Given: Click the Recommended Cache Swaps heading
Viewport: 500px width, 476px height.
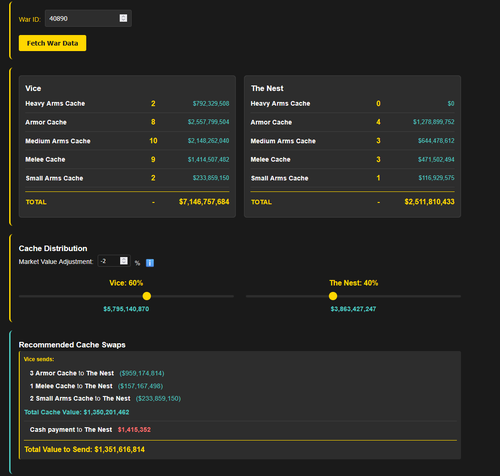Looking at the screenshot, I should point(72,345).
